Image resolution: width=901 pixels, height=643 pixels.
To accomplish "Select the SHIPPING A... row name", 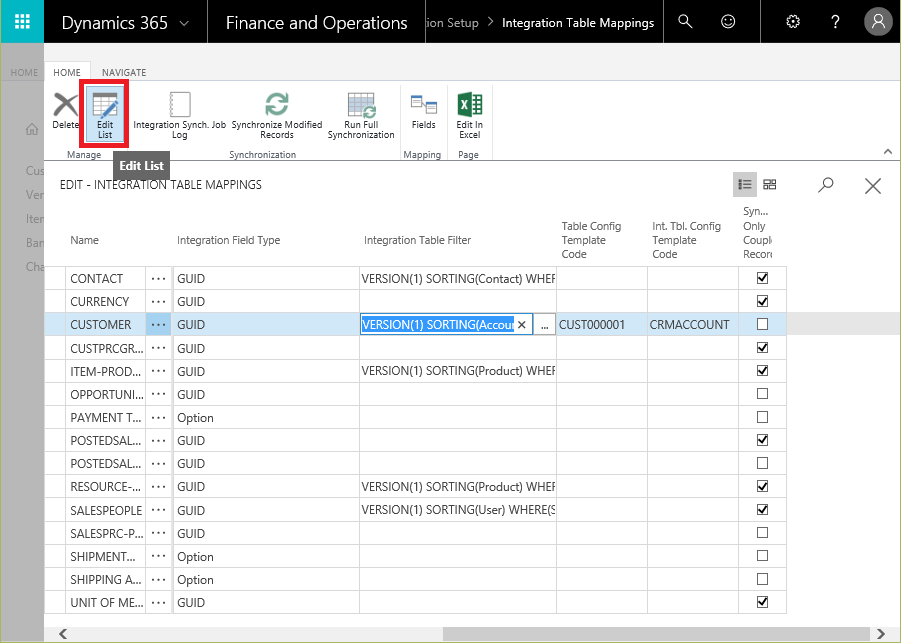I will [106, 580].
